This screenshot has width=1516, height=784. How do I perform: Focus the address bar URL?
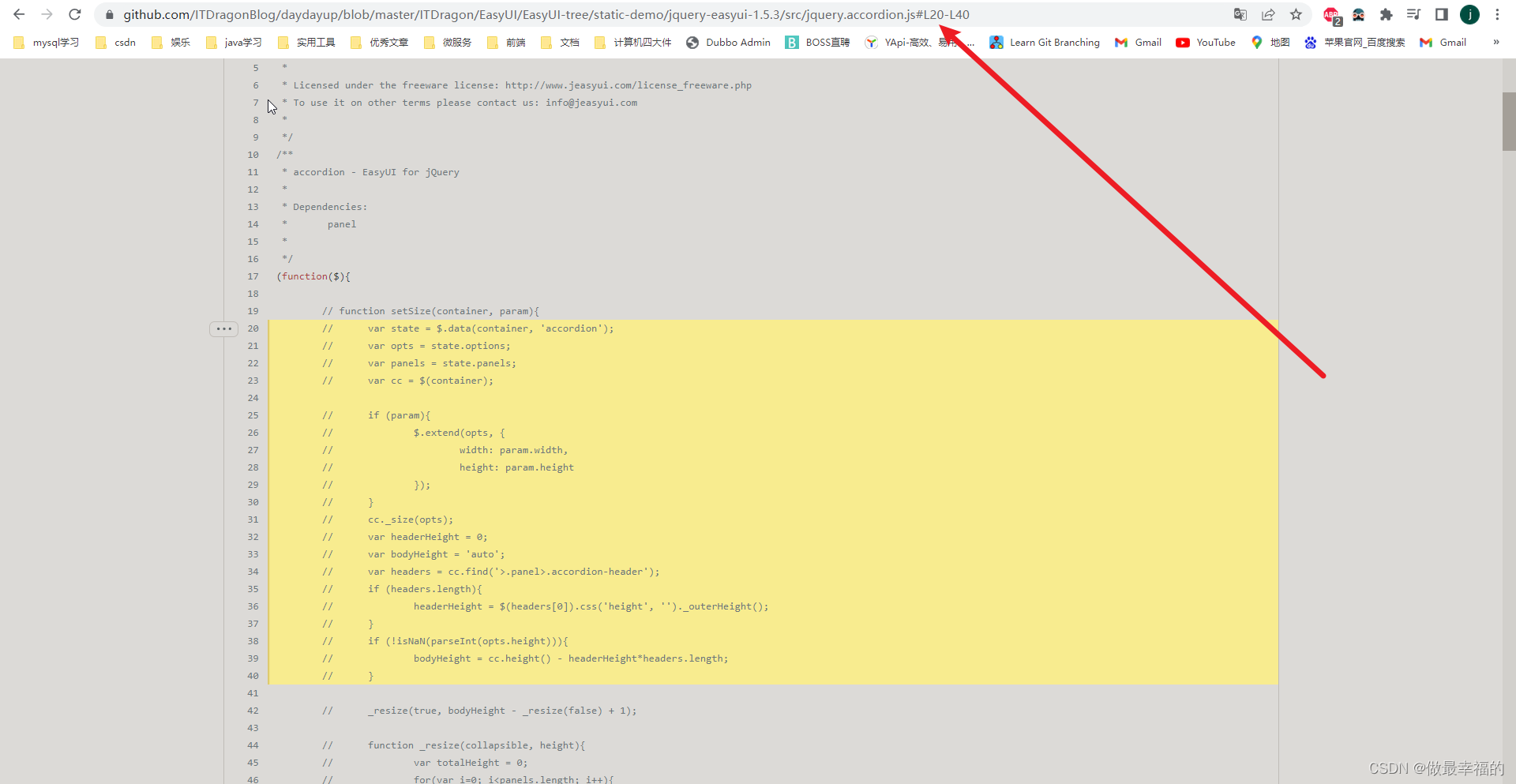point(546,15)
